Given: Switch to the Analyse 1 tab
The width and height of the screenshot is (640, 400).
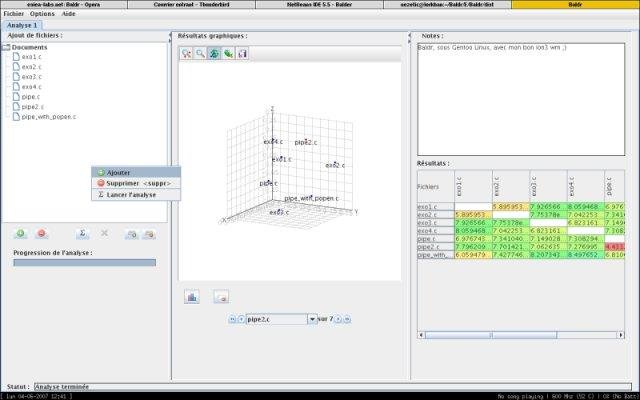Looking at the screenshot, I should [22, 25].
